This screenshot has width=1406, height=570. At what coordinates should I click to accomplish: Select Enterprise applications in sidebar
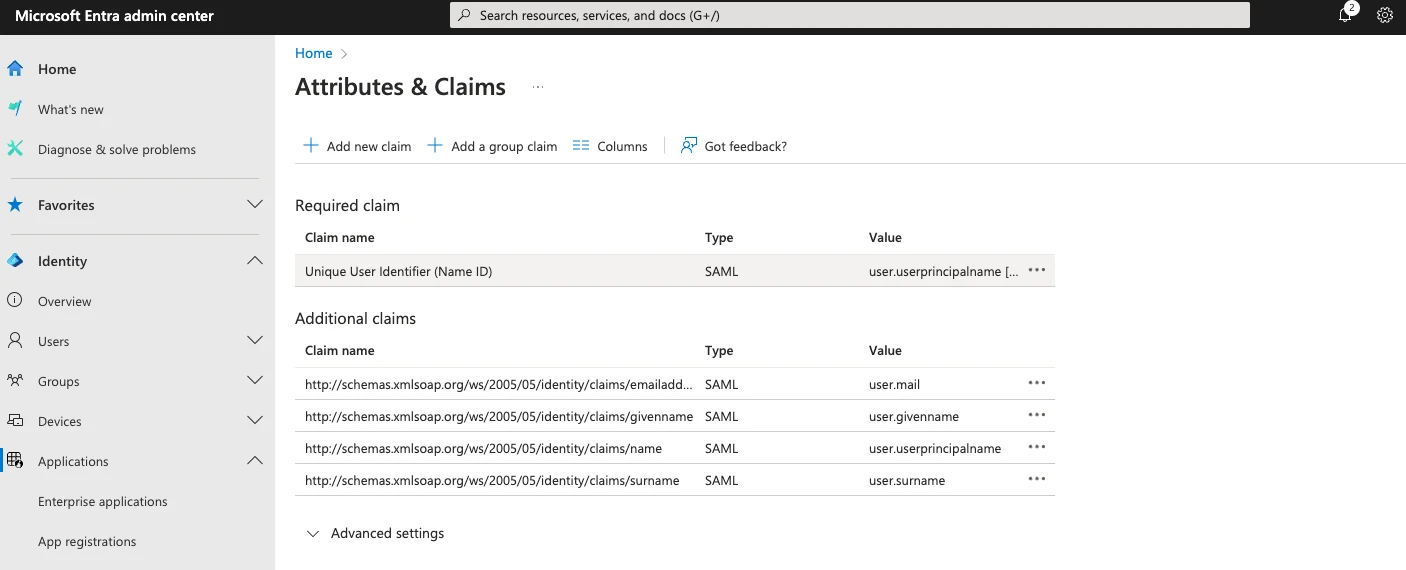coord(102,501)
